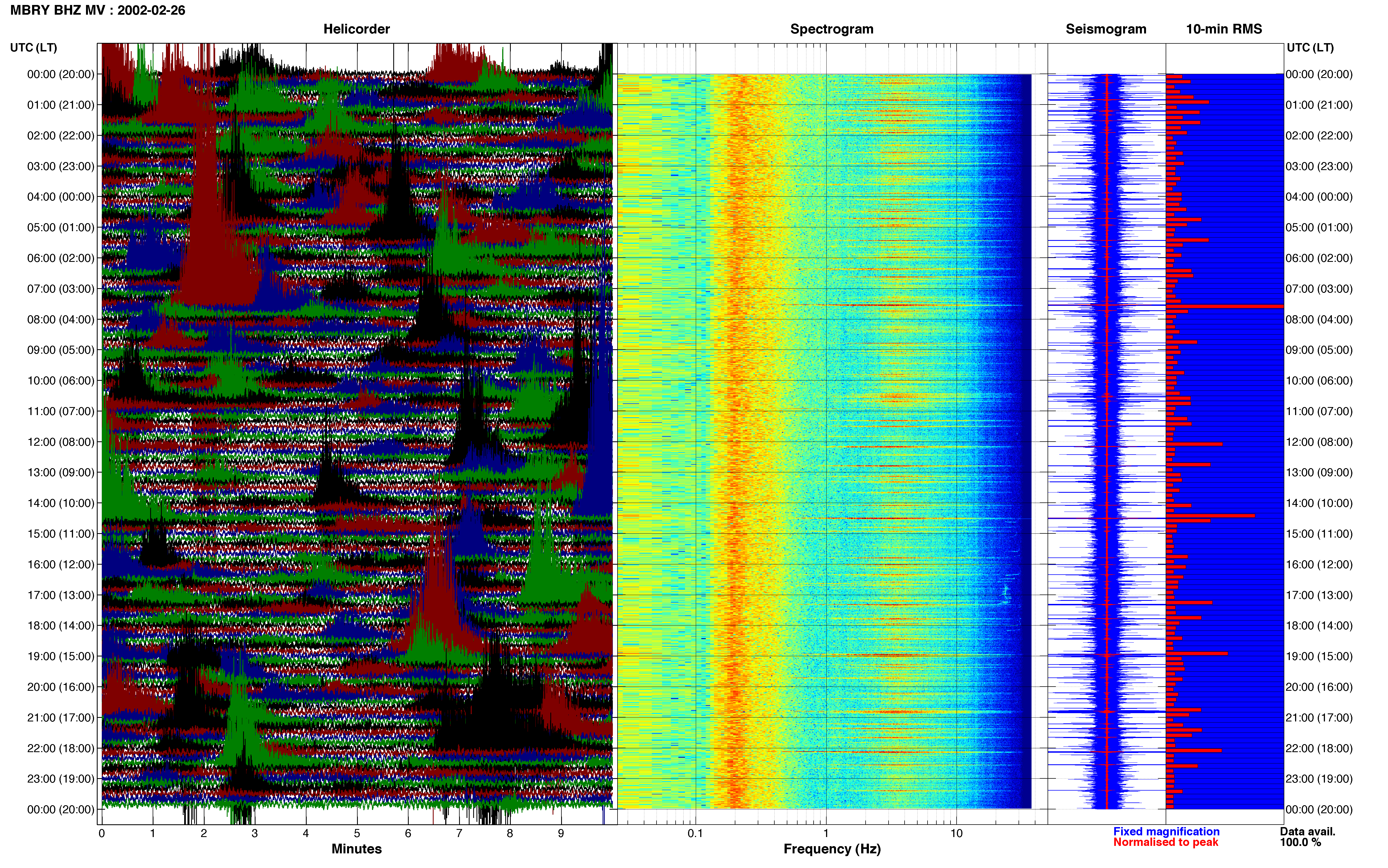This screenshot has height=868, width=1388.
Task: Select the Spectrogram panel heading
Action: click(x=832, y=29)
